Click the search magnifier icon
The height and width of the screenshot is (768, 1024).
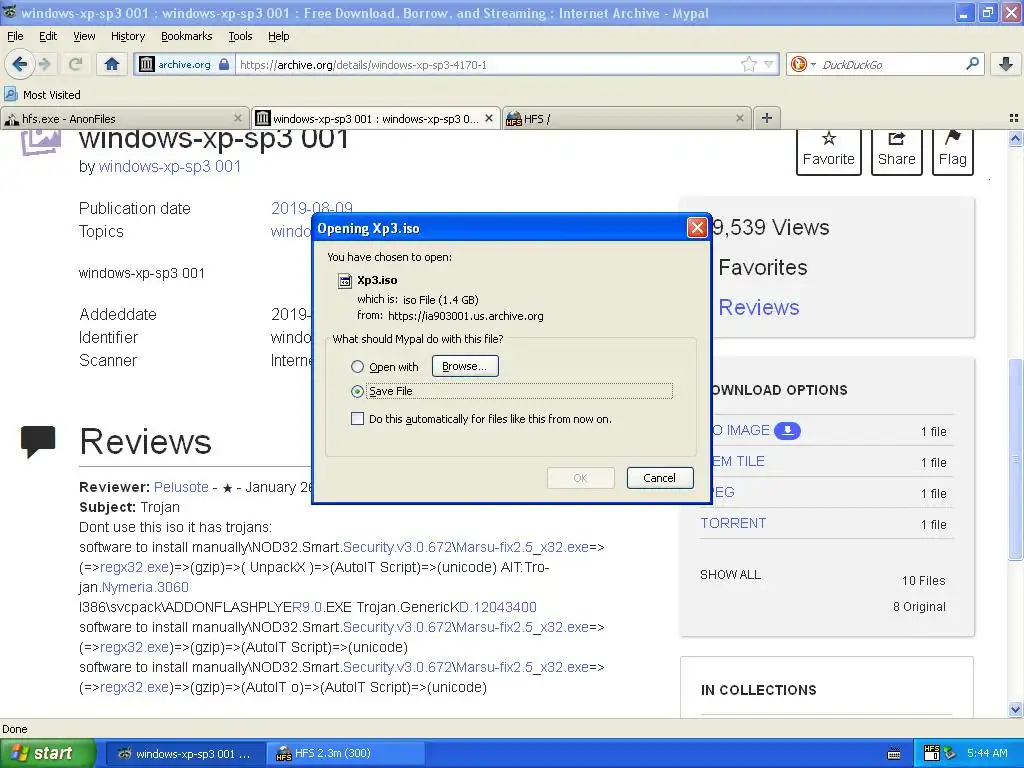click(x=972, y=64)
